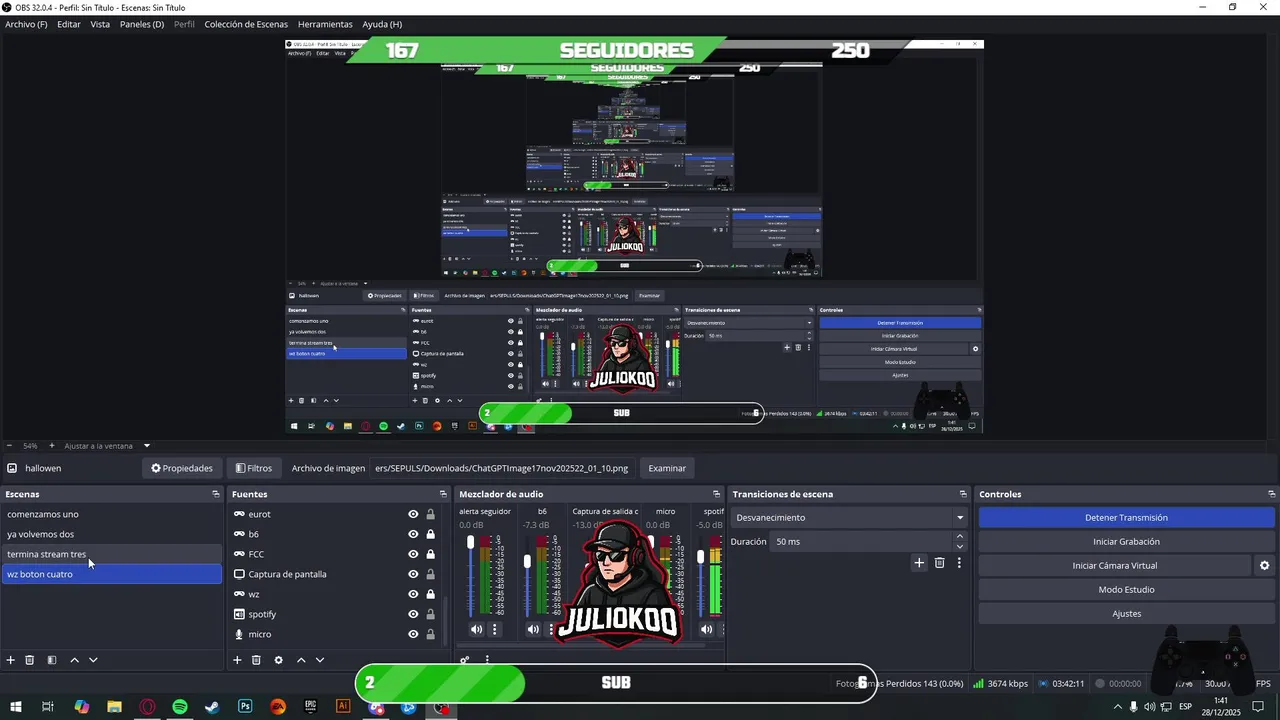Zoom out preview with minus icon
This screenshot has width=1280, height=720.
(9, 446)
